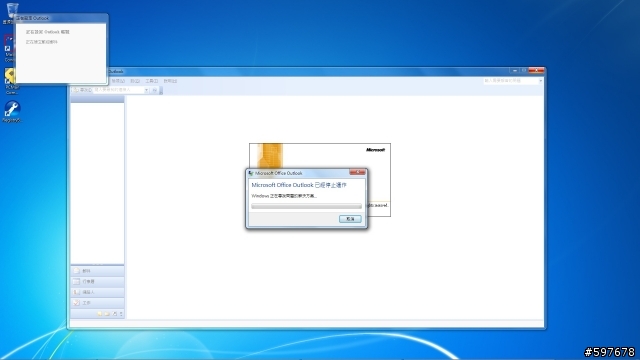
Task: Open the 行事曆 (Calendar) navigation button
Action: pos(97,281)
